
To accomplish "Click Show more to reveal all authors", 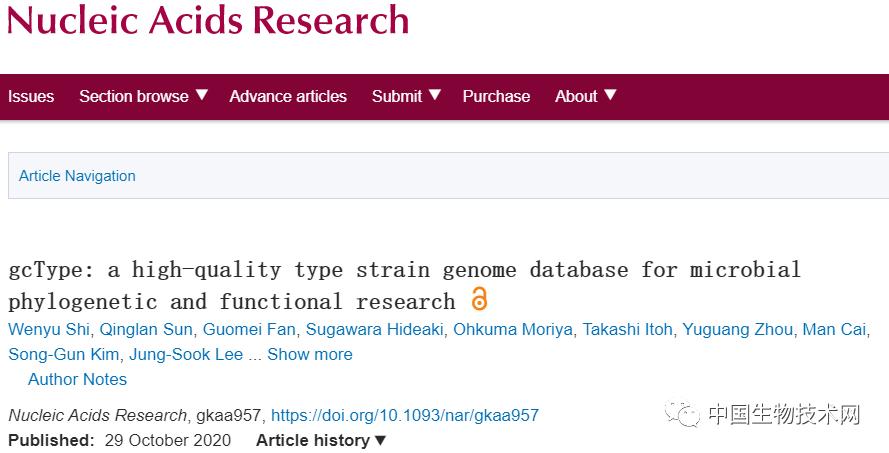I will point(310,354).
